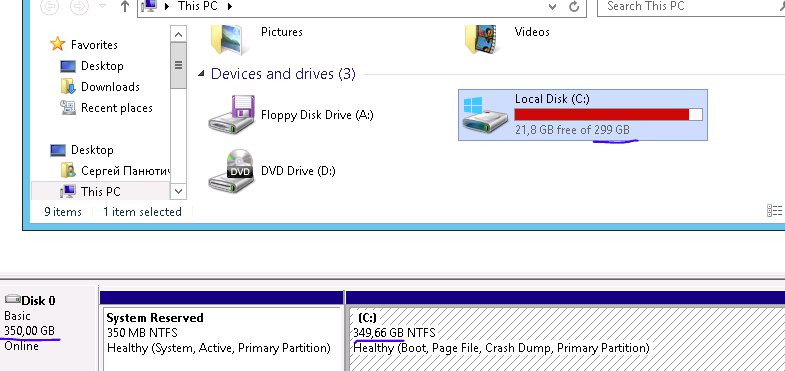Click the Online status under Disk 0

coord(21,345)
